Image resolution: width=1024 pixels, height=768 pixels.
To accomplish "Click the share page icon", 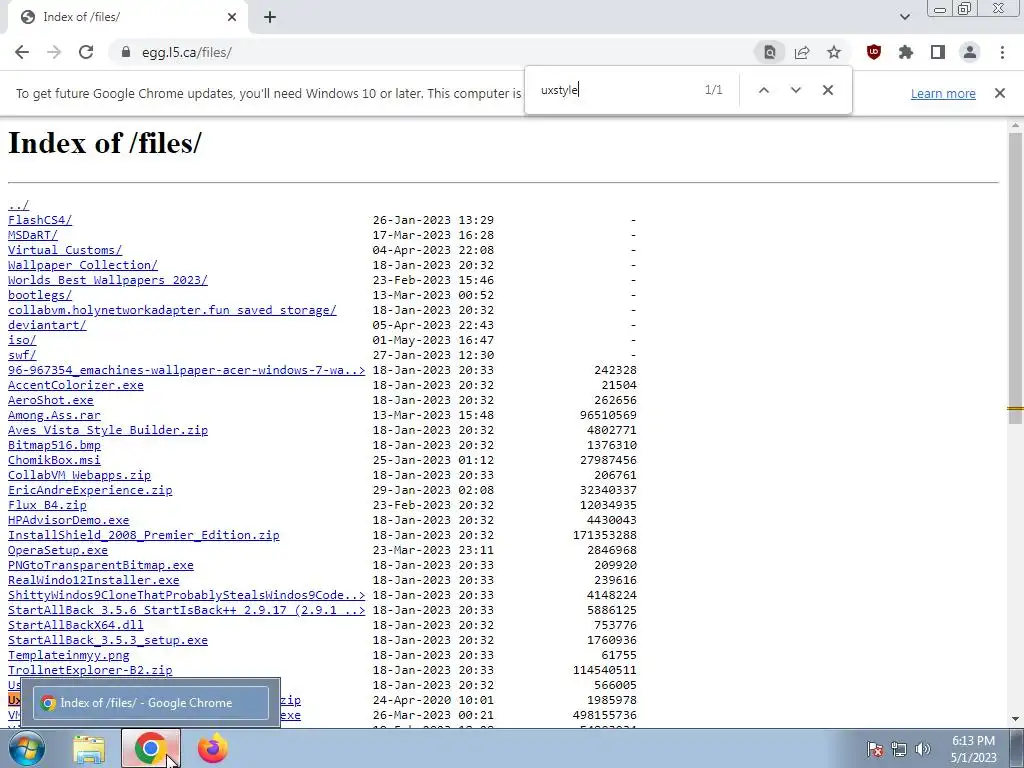I will pyautogui.click(x=802, y=52).
